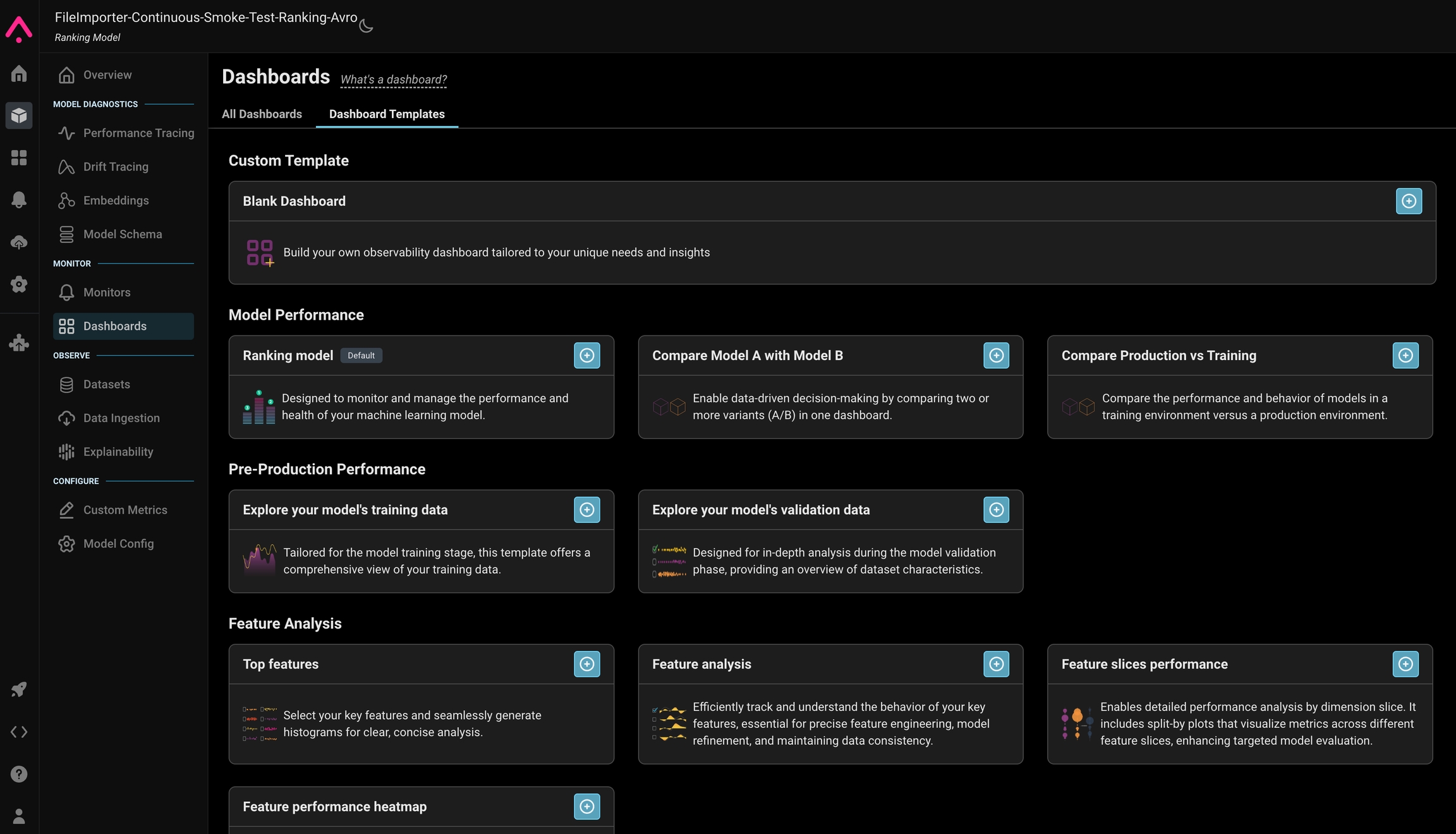1456x834 pixels.
Task: Switch to the All Dashboards tab
Action: pyautogui.click(x=262, y=114)
